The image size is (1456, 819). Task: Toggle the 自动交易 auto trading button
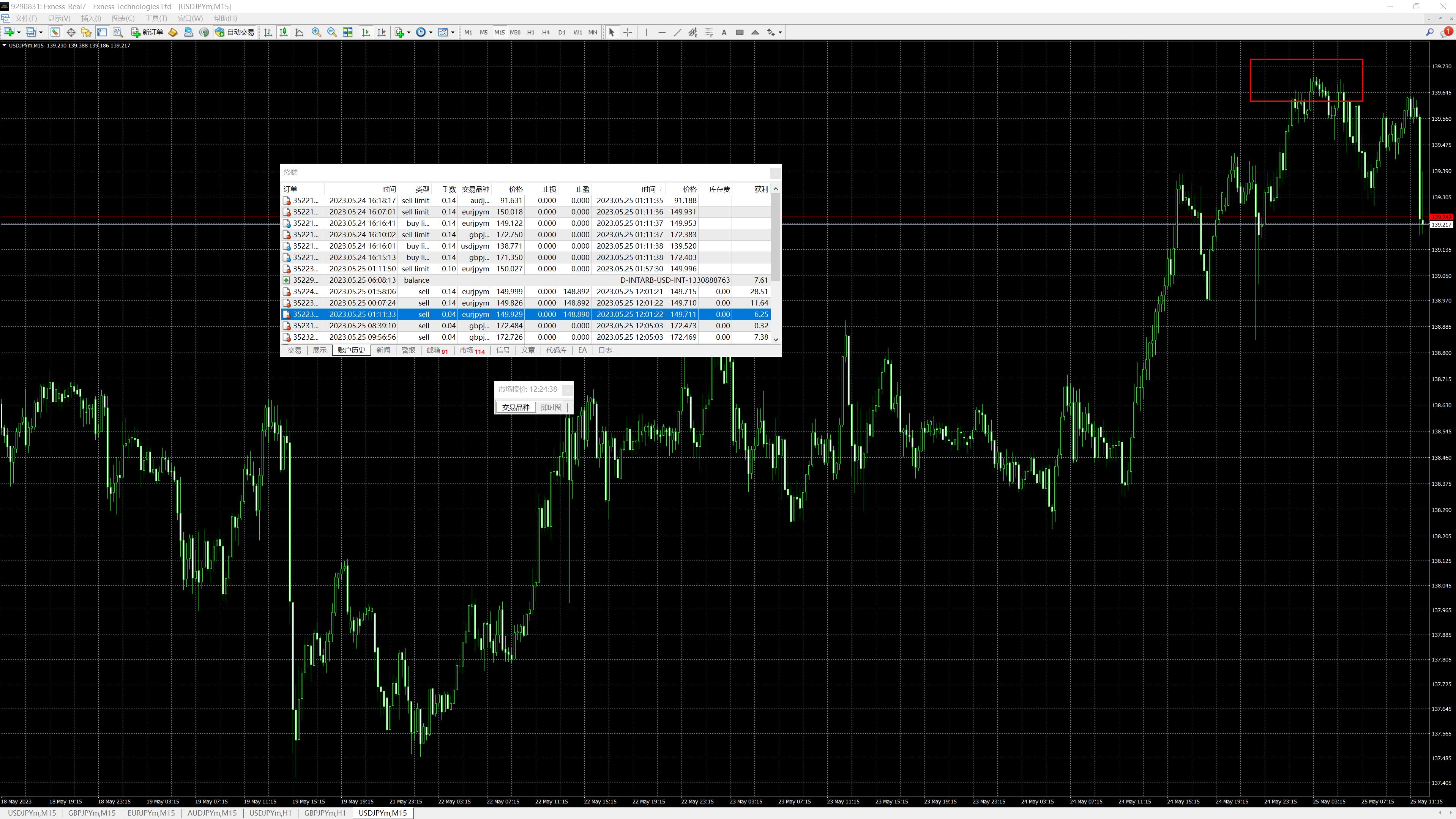coord(235,32)
